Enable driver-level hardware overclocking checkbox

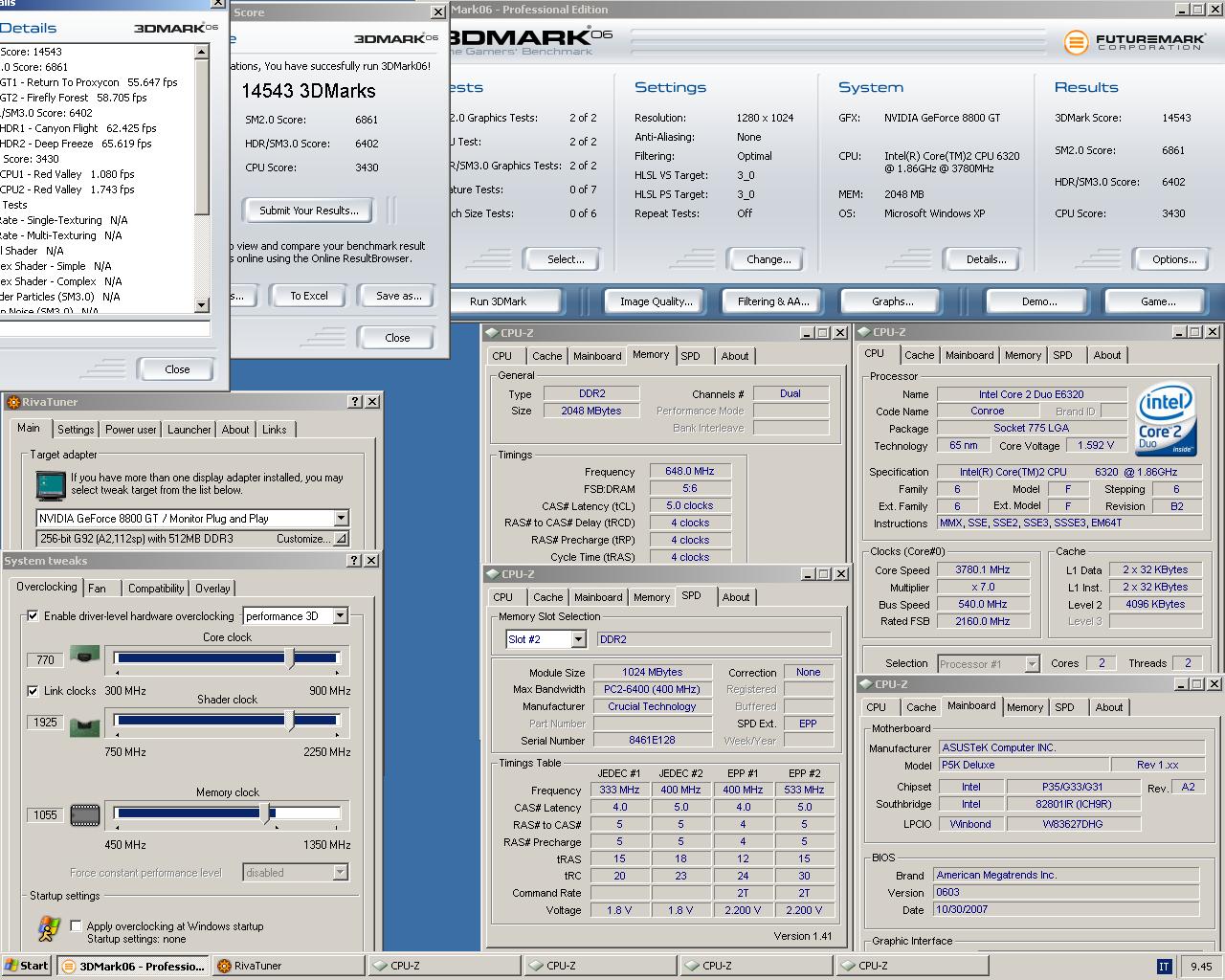tap(33, 615)
